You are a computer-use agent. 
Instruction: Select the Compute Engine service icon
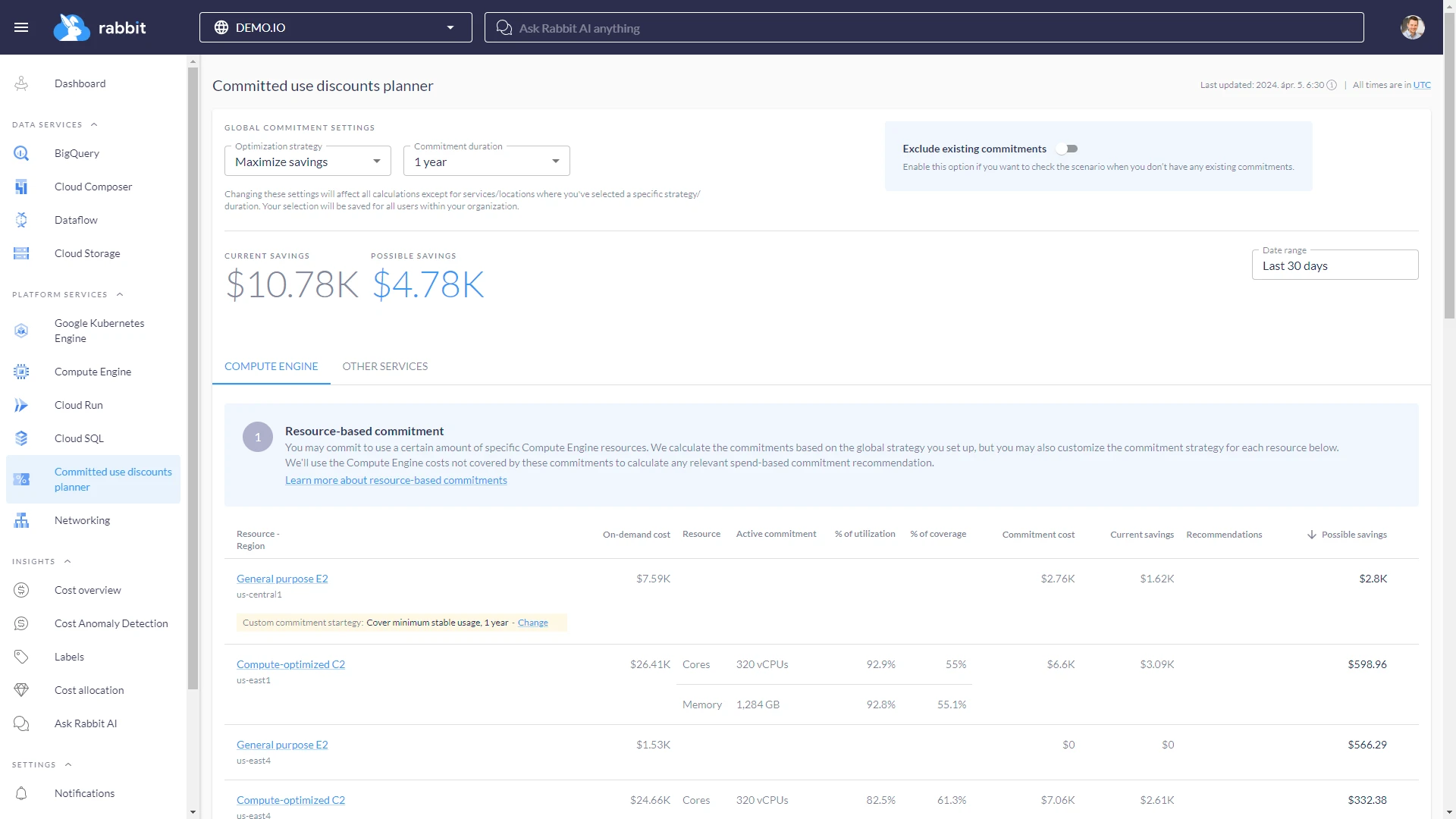[21, 372]
